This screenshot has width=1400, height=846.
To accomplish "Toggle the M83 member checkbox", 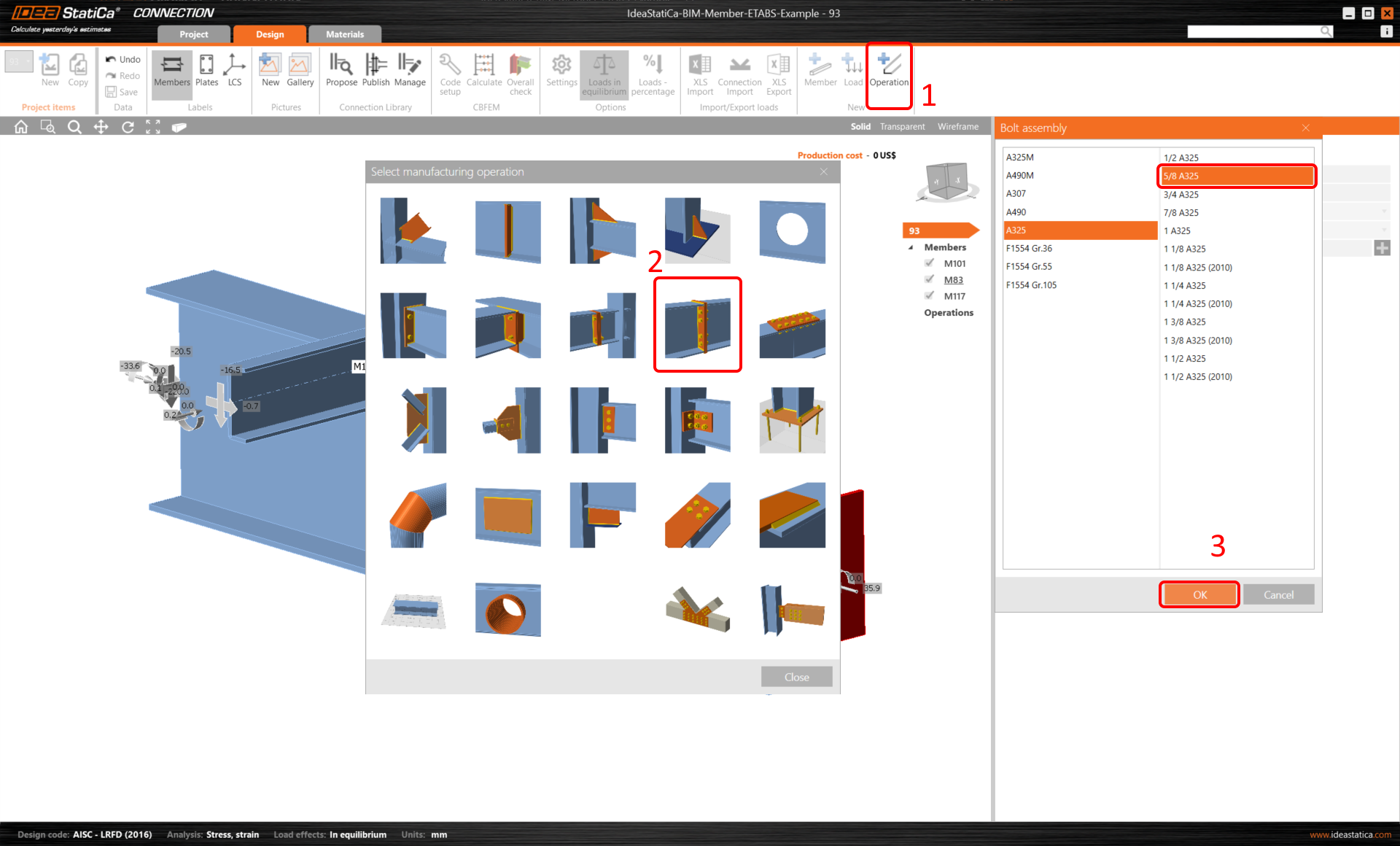I will [930, 279].
